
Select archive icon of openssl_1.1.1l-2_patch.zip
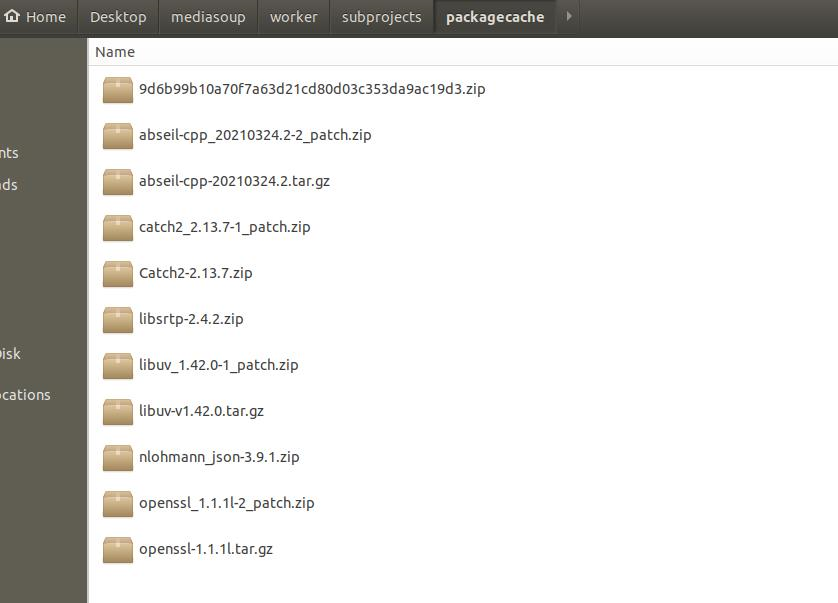tap(118, 504)
